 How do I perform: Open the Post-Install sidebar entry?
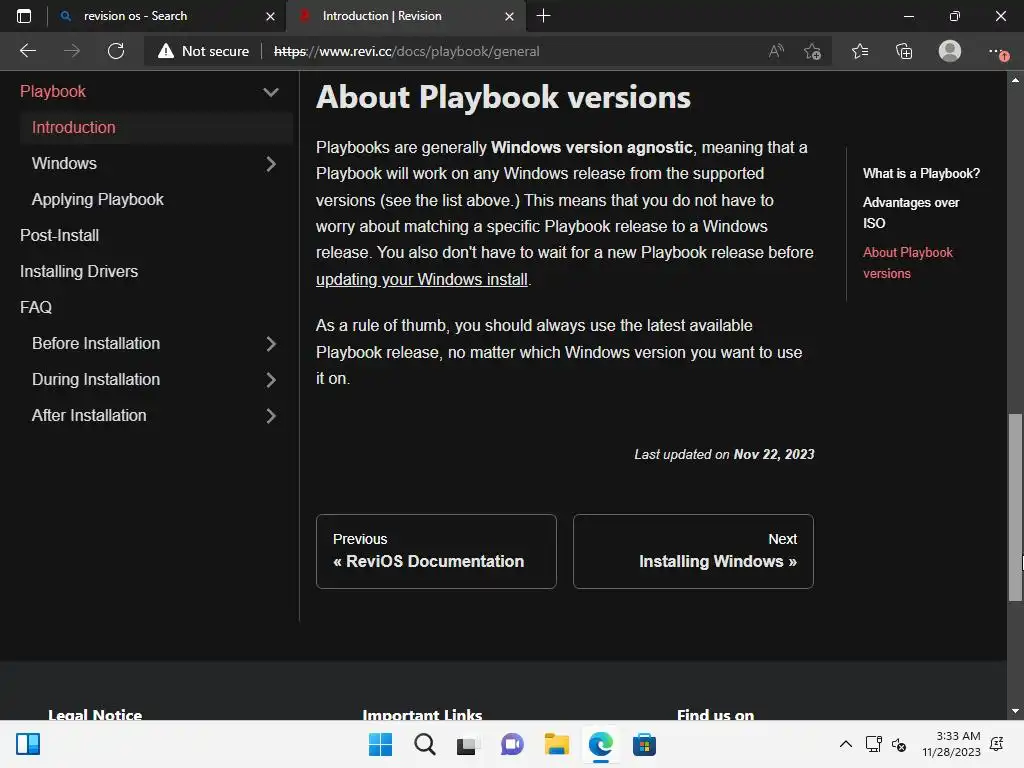pos(59,235)
